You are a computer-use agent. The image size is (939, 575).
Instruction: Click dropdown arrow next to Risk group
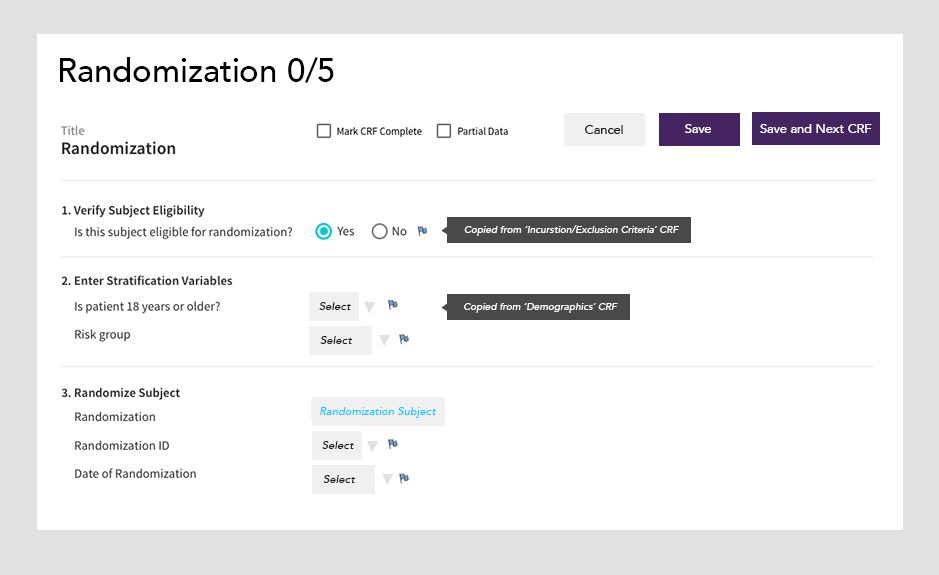(x=384, y=341)
